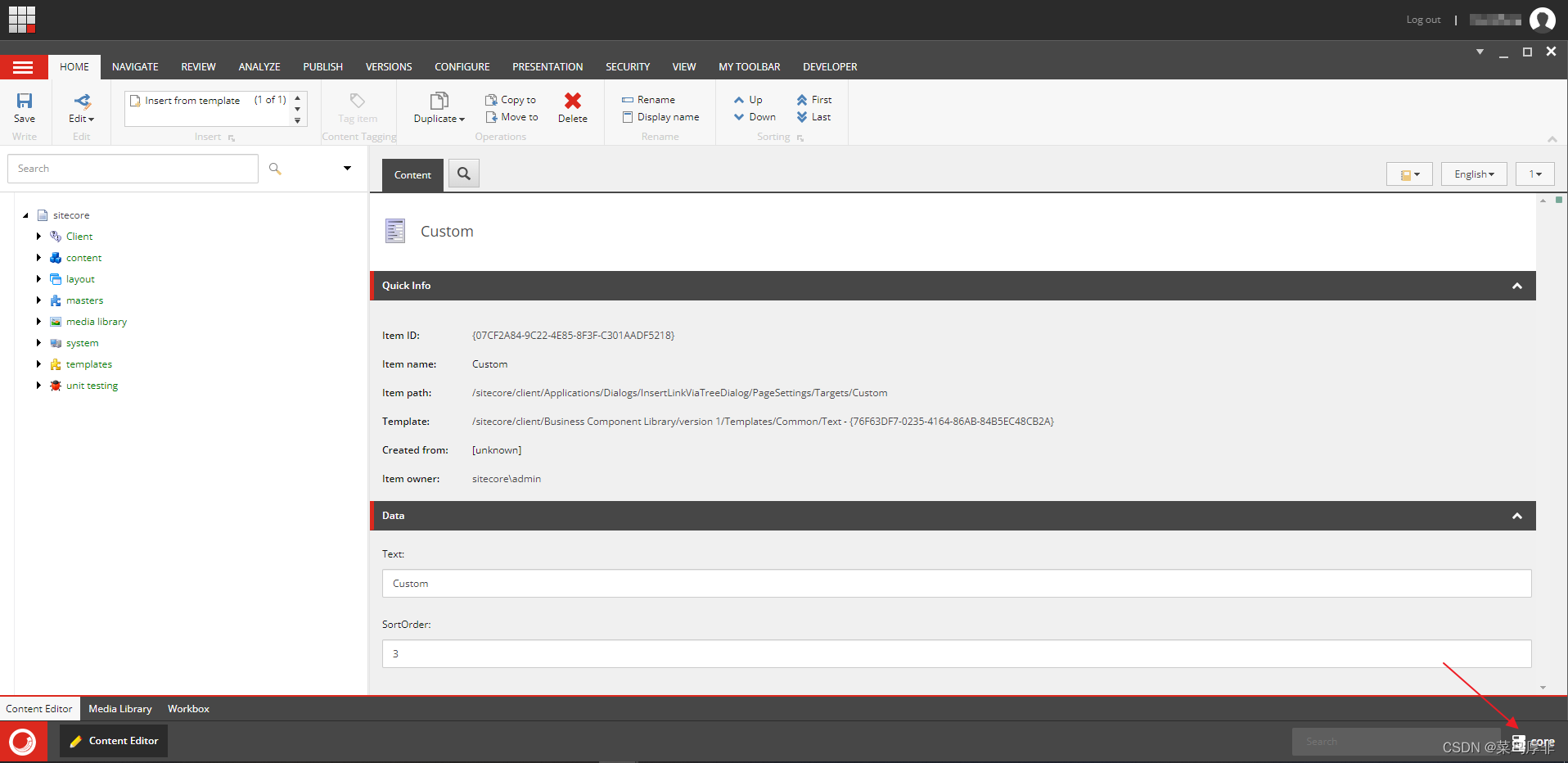Click the Log out link
This screenshot has width=1568, height=763.
coord(1423,20)
